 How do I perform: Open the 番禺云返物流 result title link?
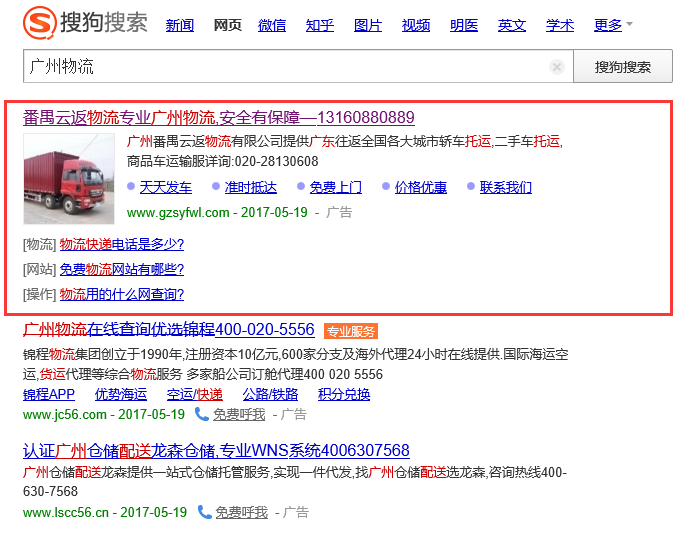218,117
